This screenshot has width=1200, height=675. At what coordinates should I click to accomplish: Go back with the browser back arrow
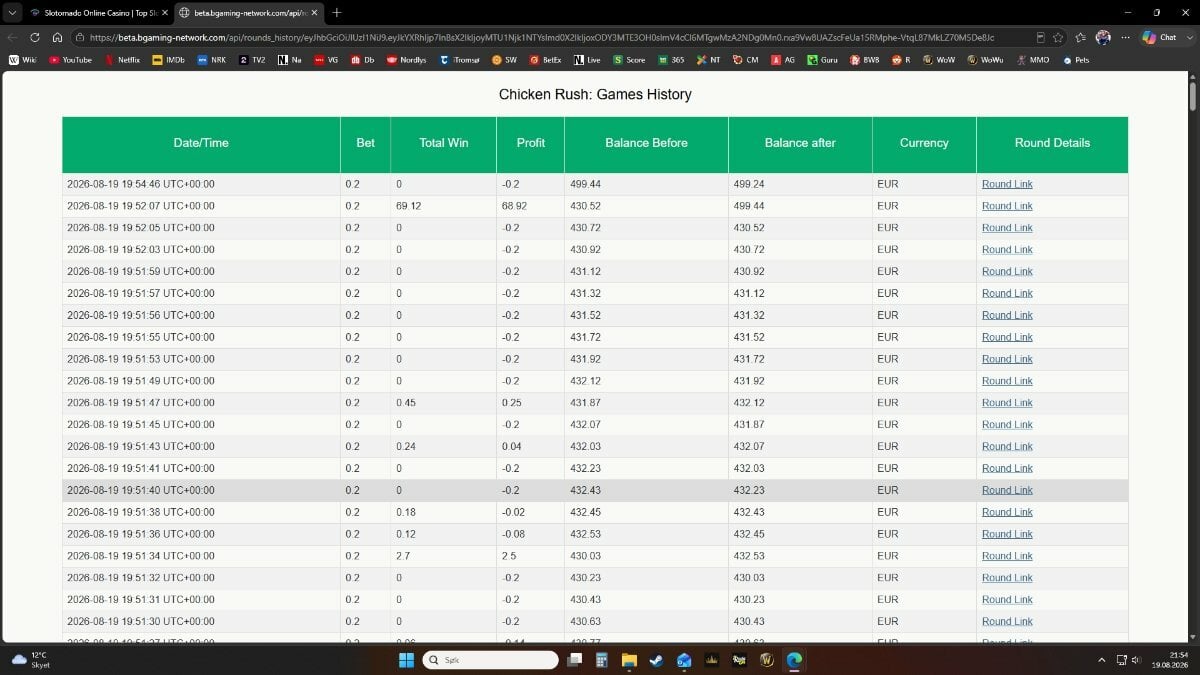coord(12,37)
